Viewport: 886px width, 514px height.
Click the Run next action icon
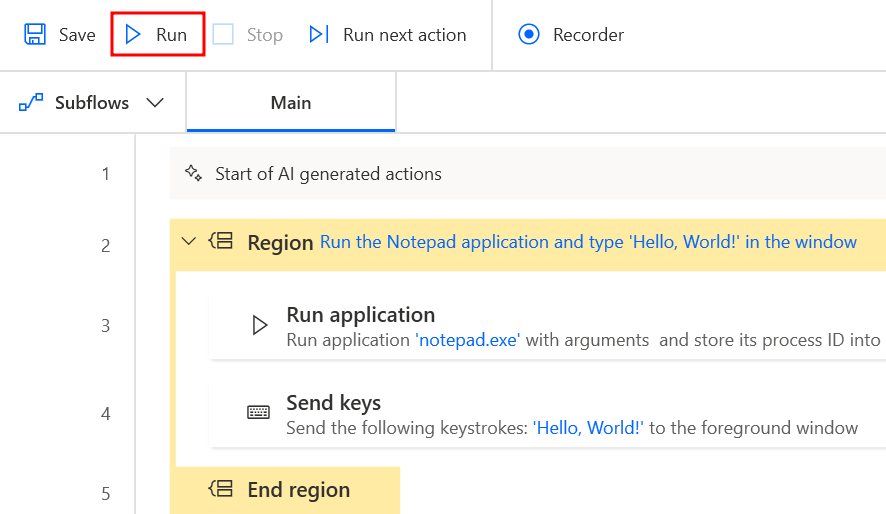pyautogui.click(x=319, y=35)
